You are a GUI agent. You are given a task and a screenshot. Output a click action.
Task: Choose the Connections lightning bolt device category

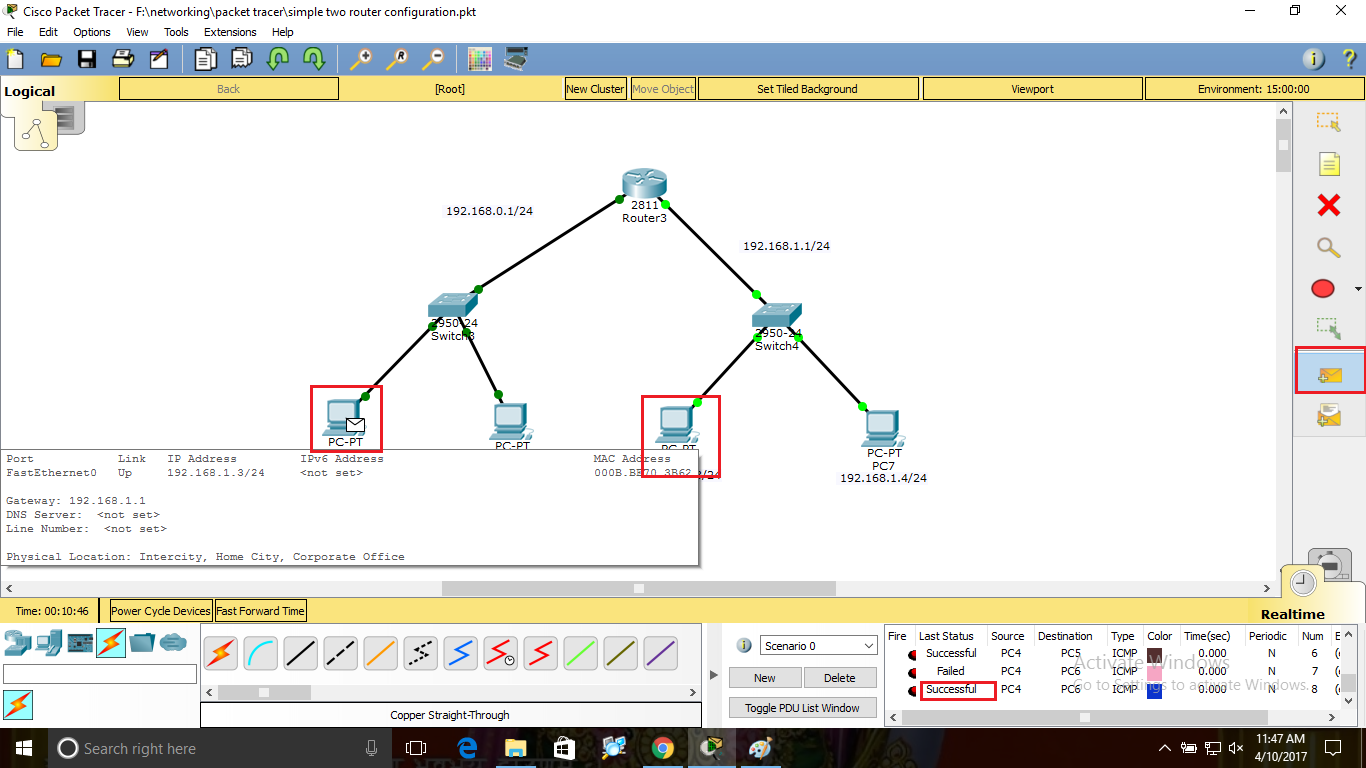[111, 641]
